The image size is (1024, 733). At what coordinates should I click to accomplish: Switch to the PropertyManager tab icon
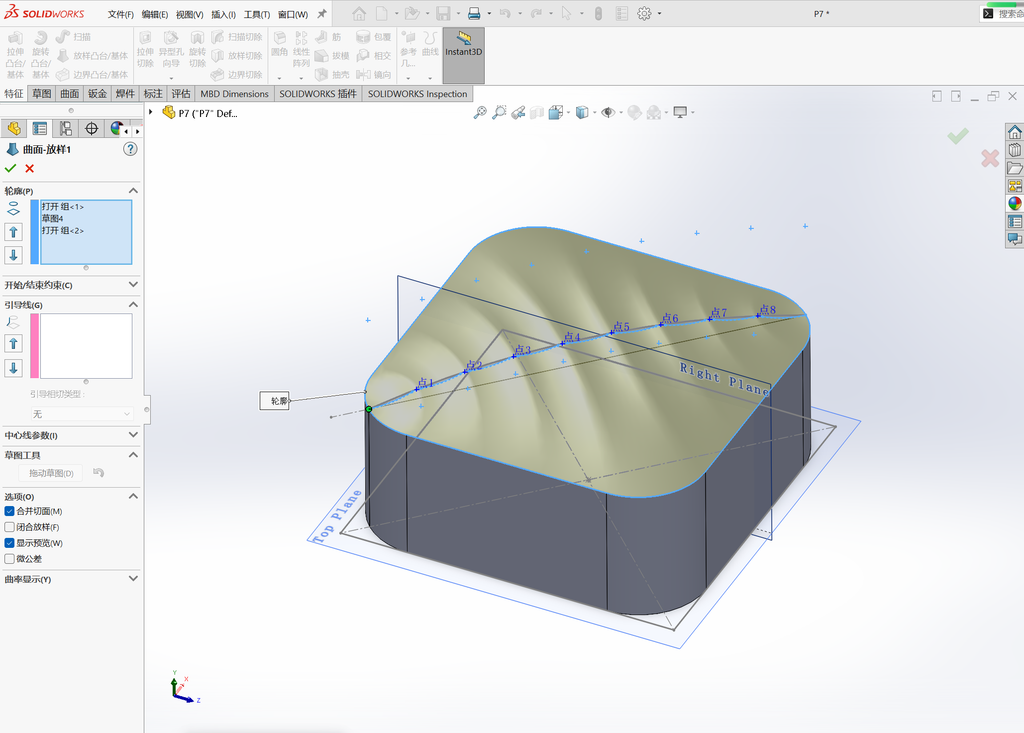[x=40, y=129]
